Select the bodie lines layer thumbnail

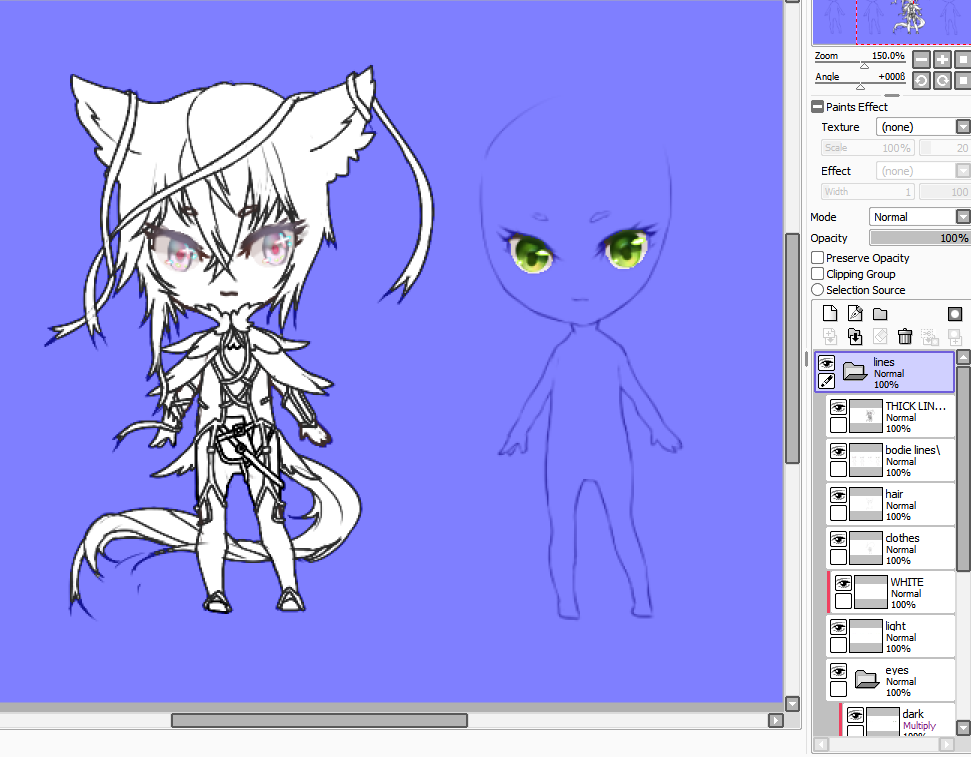[866, 460]
